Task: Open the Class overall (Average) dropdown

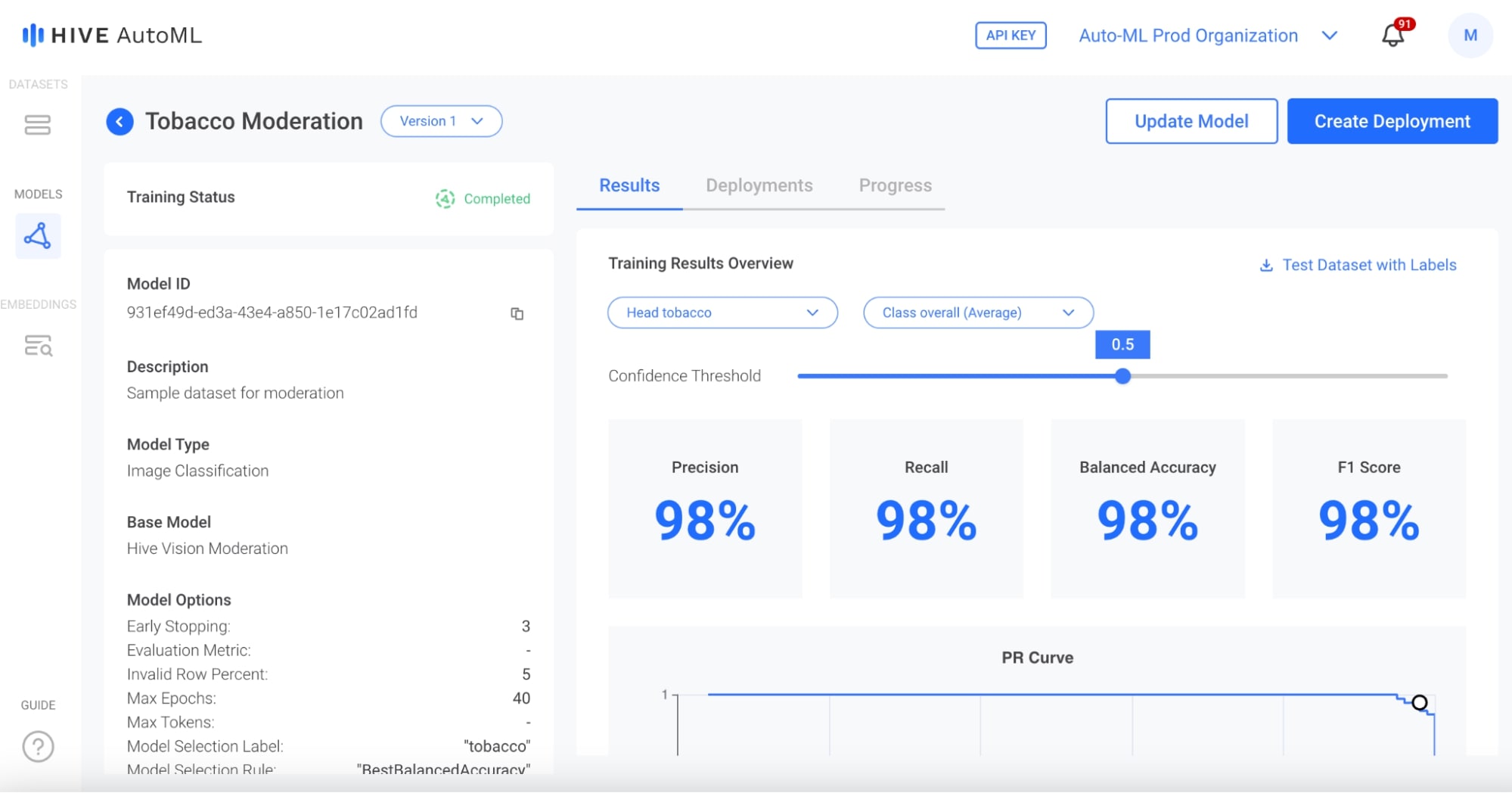Action: coord(978,313)
